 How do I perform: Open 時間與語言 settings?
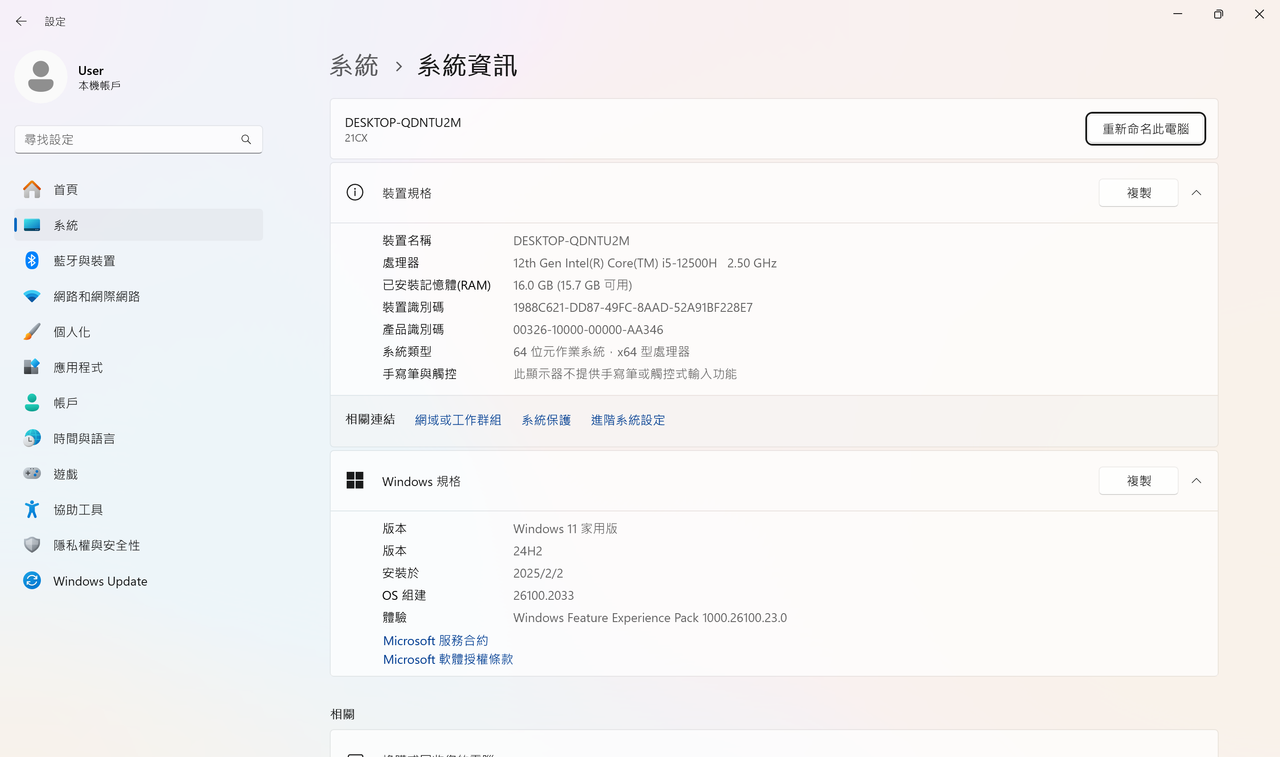click(139, 438)
